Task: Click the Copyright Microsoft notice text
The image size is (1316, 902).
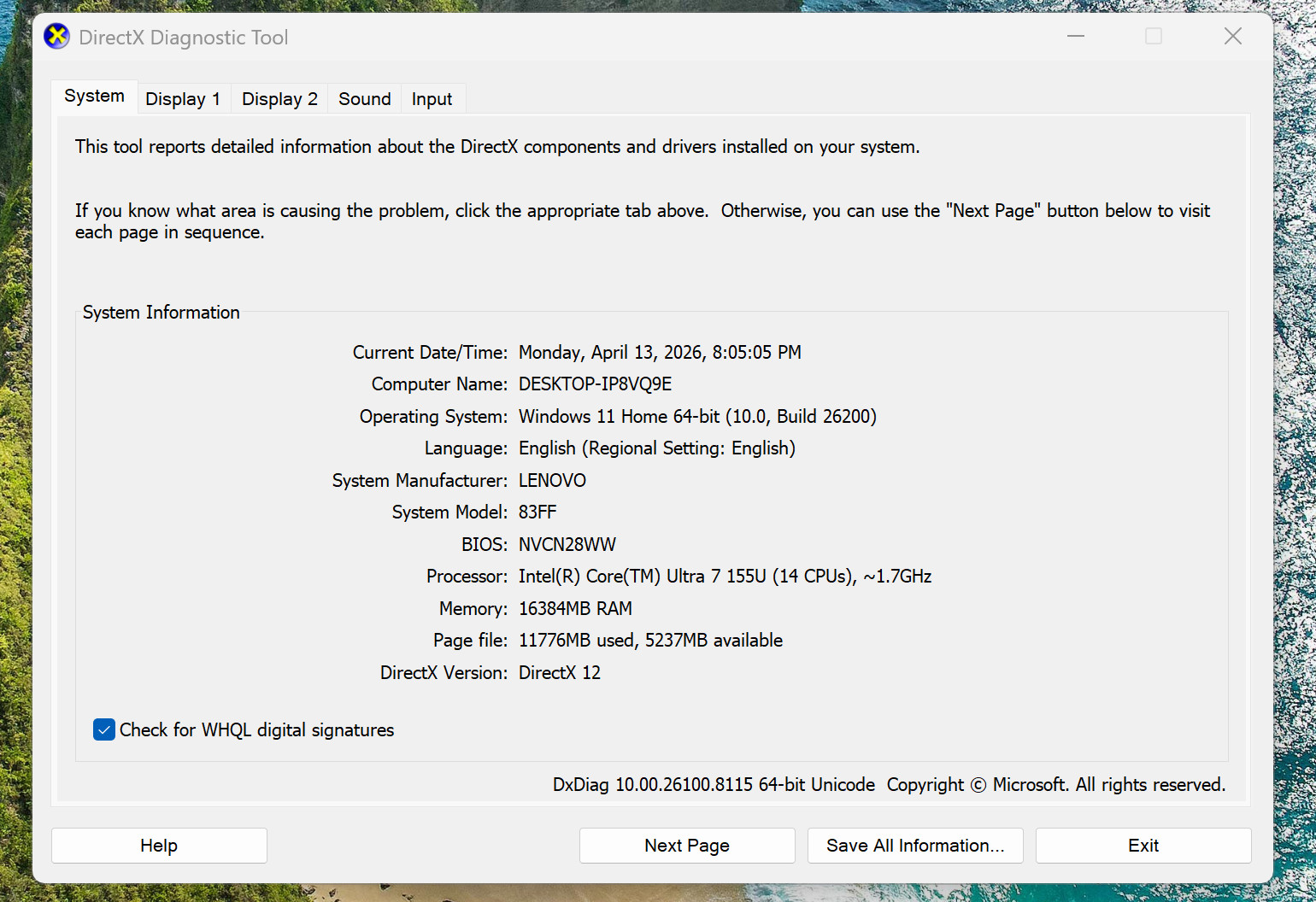Action: (x=1056, y=785)
